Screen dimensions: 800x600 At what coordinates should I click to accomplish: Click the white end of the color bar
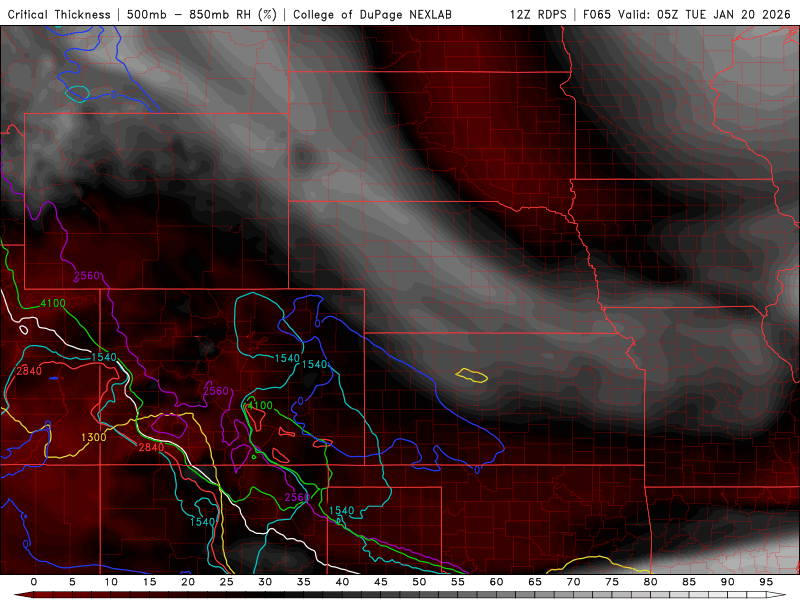tap(777, 595)
